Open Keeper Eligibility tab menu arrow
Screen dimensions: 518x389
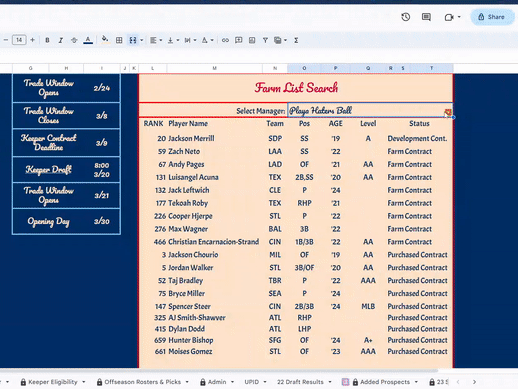[x=84, y=382]
